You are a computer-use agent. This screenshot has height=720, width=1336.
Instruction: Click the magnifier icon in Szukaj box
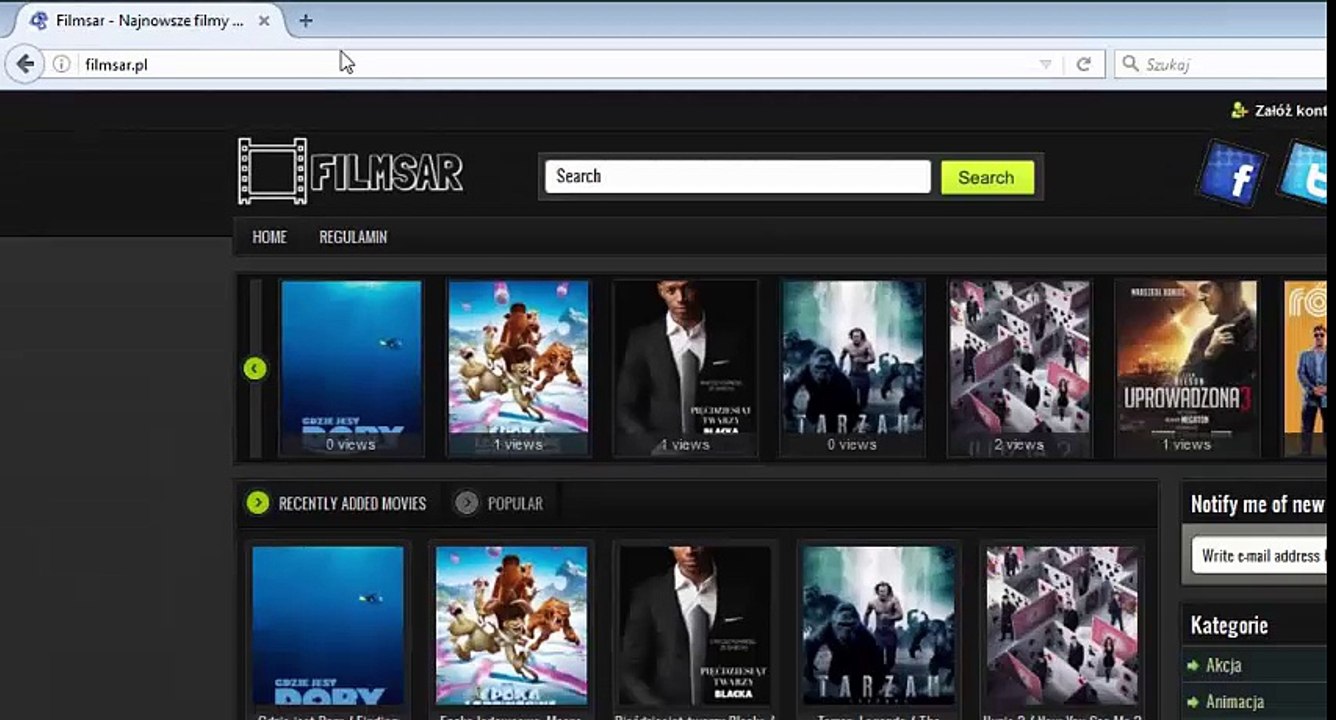(1130, 64)
